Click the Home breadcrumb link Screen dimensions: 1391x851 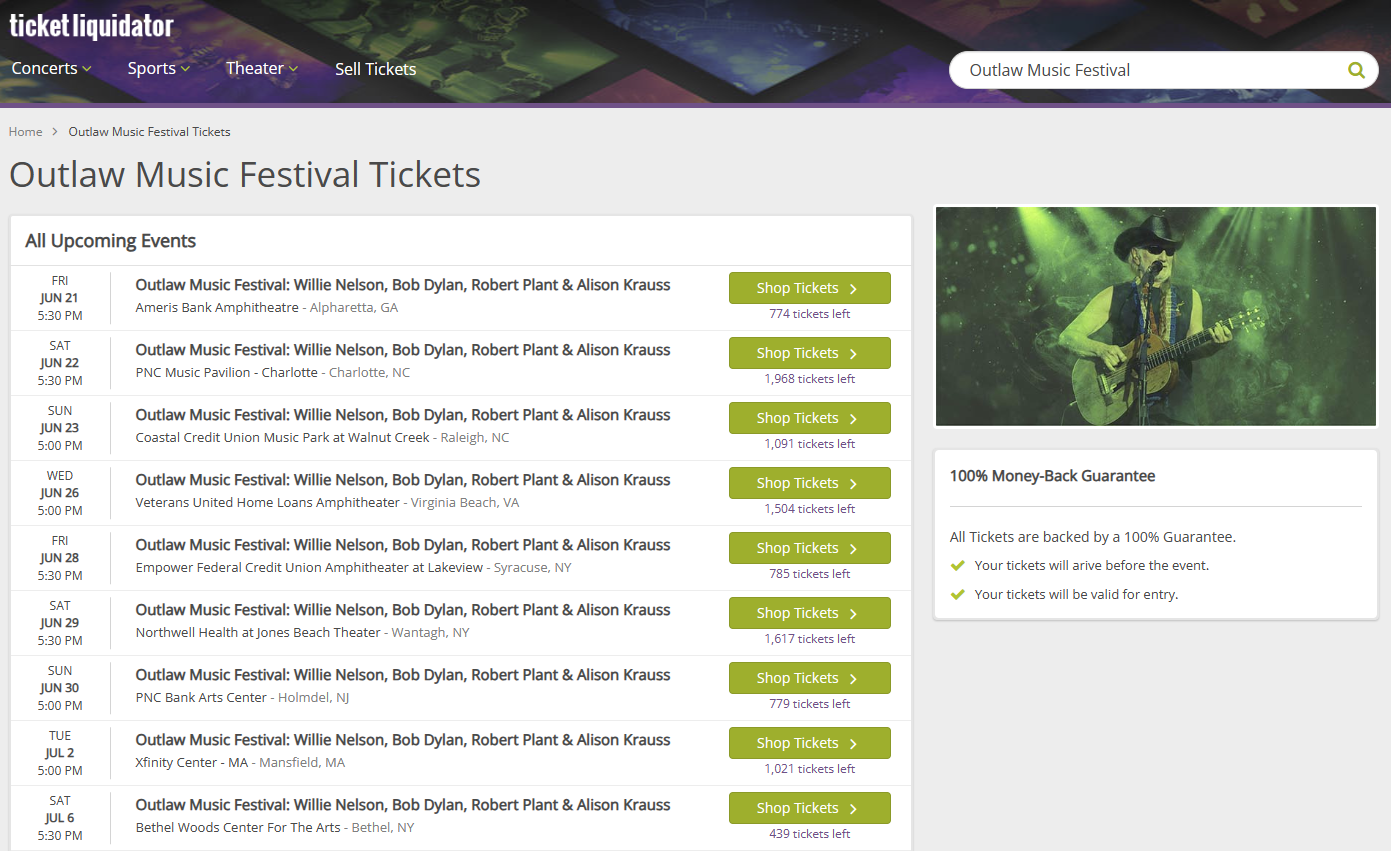[26, 132]
